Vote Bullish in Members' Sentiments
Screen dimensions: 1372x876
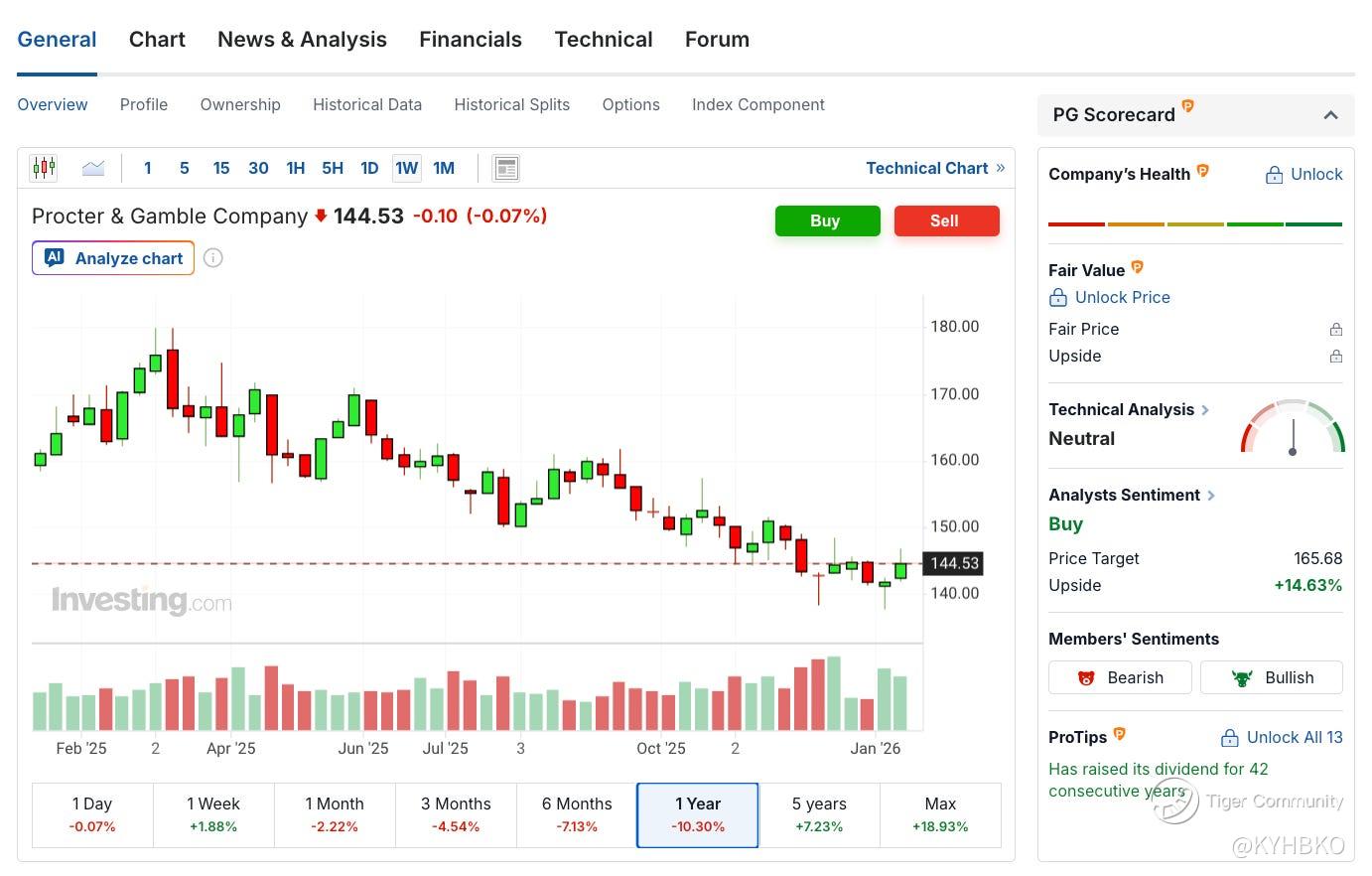(x=1272, y=677)
